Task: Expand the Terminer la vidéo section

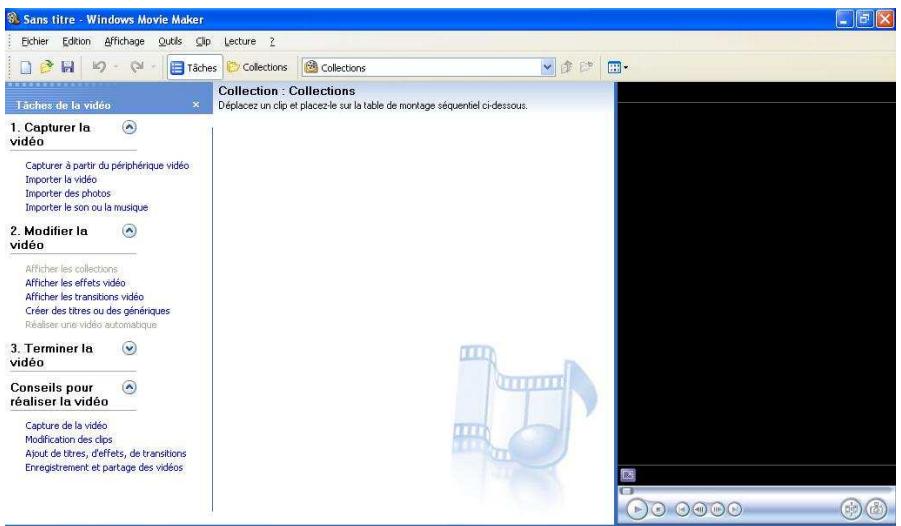Action: tap(129, 348)
